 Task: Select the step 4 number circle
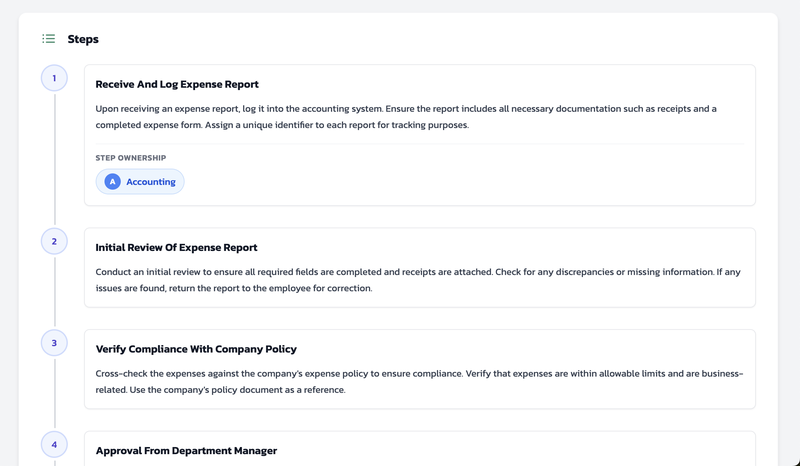coord(54,444)
